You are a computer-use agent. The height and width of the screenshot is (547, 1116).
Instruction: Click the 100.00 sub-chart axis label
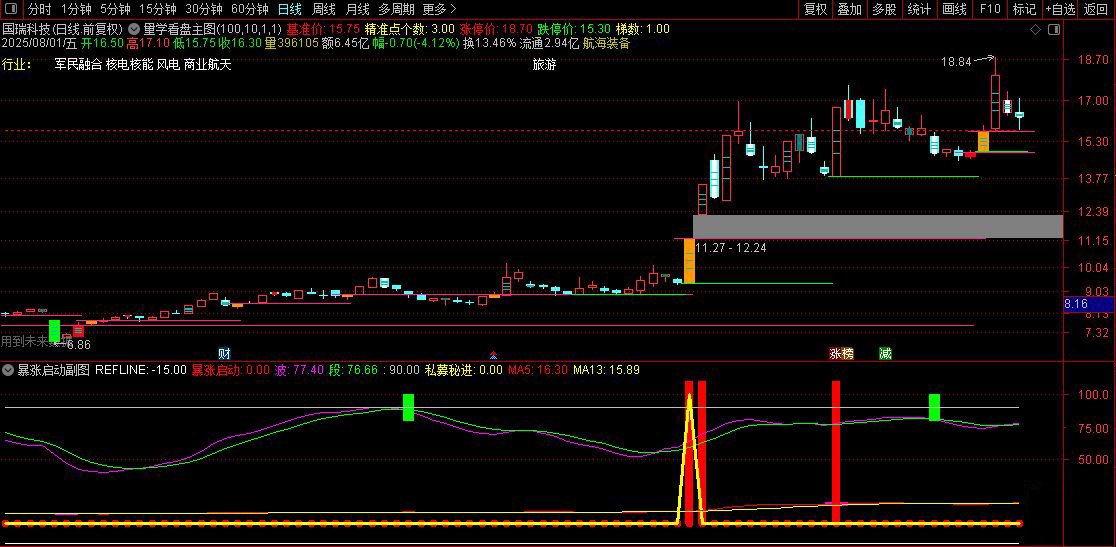[x=1093, y=395]
